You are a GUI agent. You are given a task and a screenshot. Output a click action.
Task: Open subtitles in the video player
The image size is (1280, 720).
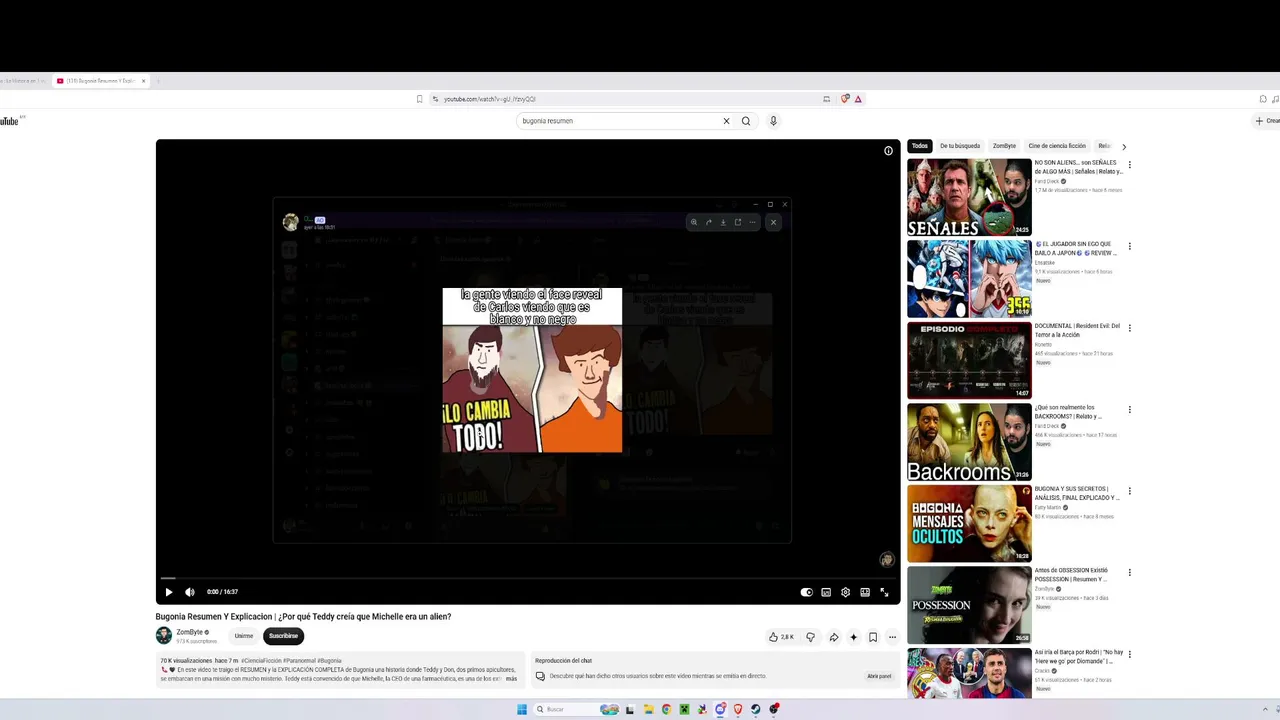click(x=826, y=592)
